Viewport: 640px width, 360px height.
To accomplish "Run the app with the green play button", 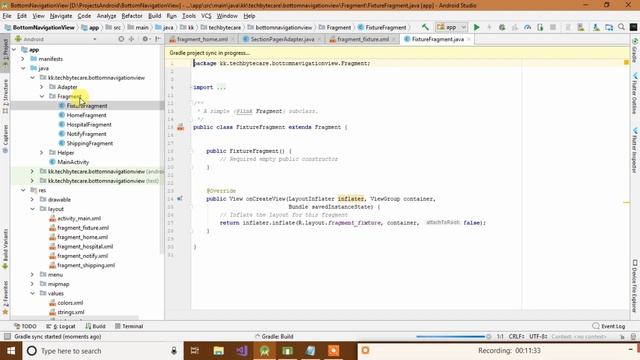I will coord(476,27).
